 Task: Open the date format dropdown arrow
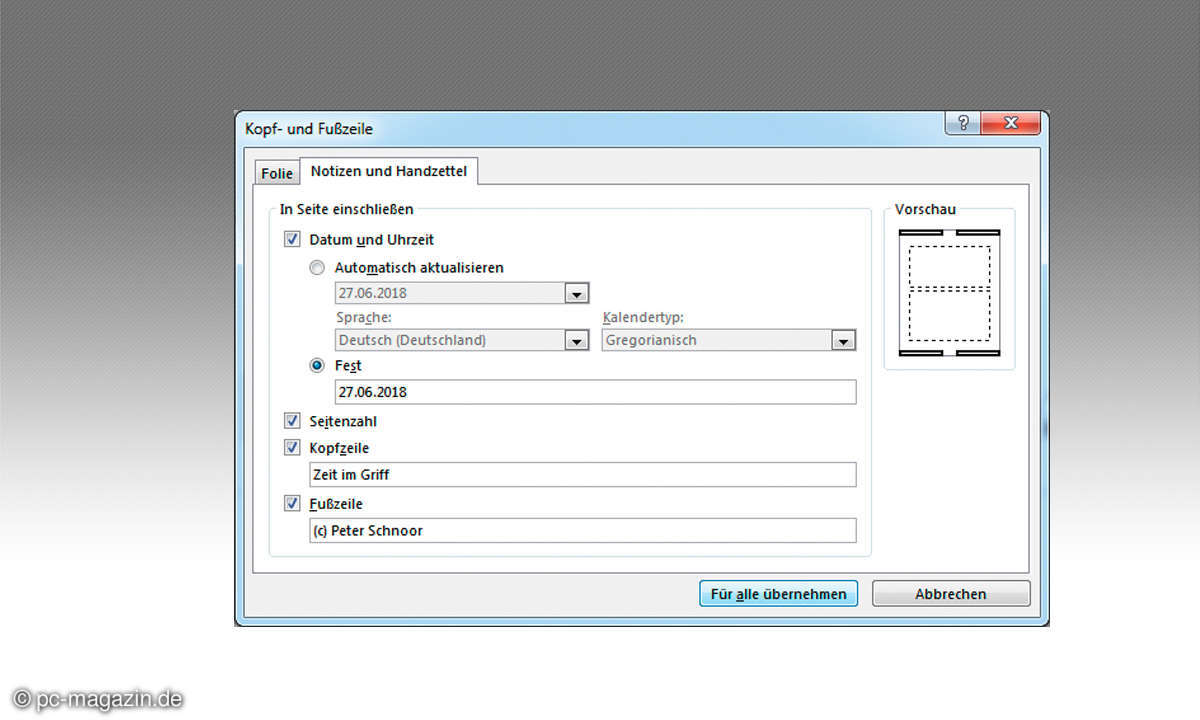coord(576,294)
